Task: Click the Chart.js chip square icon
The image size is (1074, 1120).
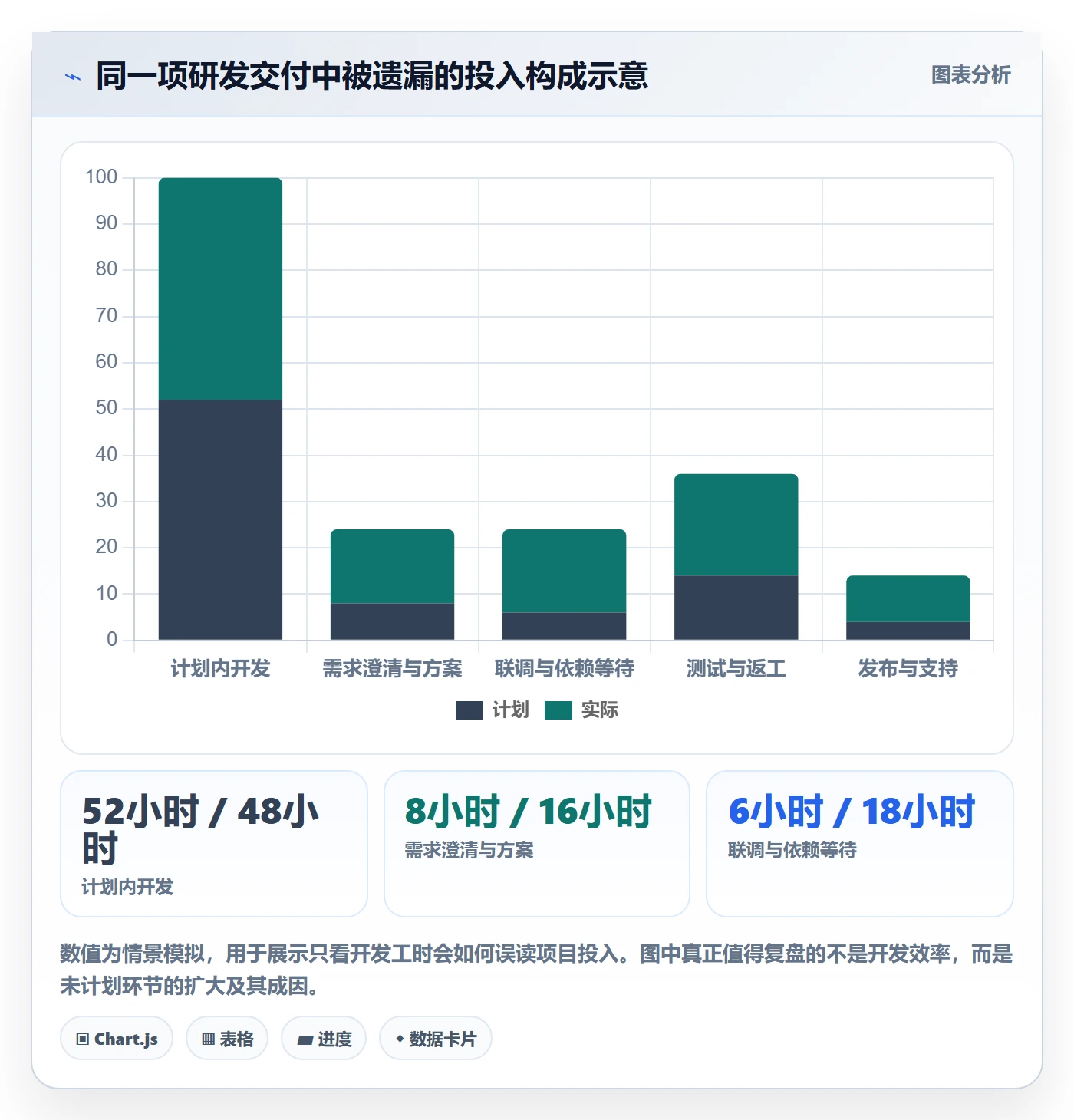Action: pos(83,1039)
